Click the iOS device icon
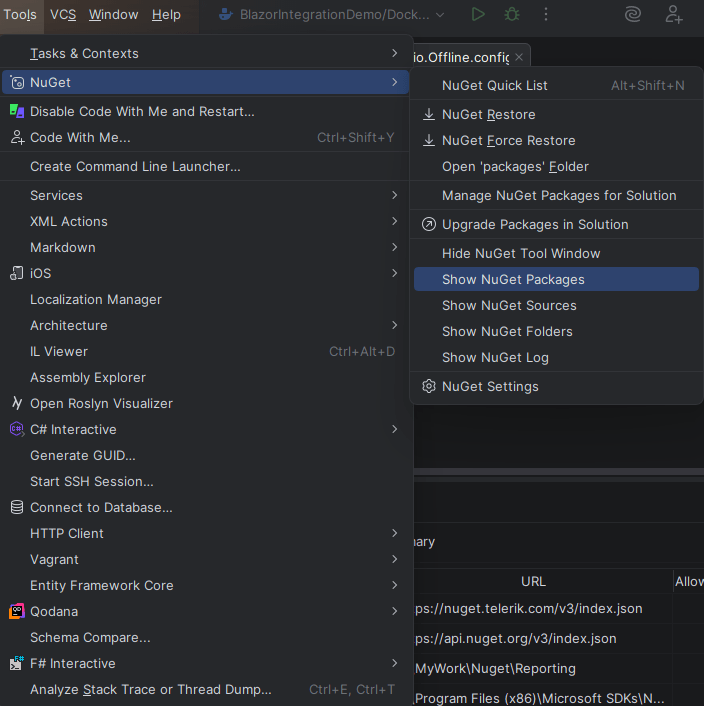 tap(17, 273)
